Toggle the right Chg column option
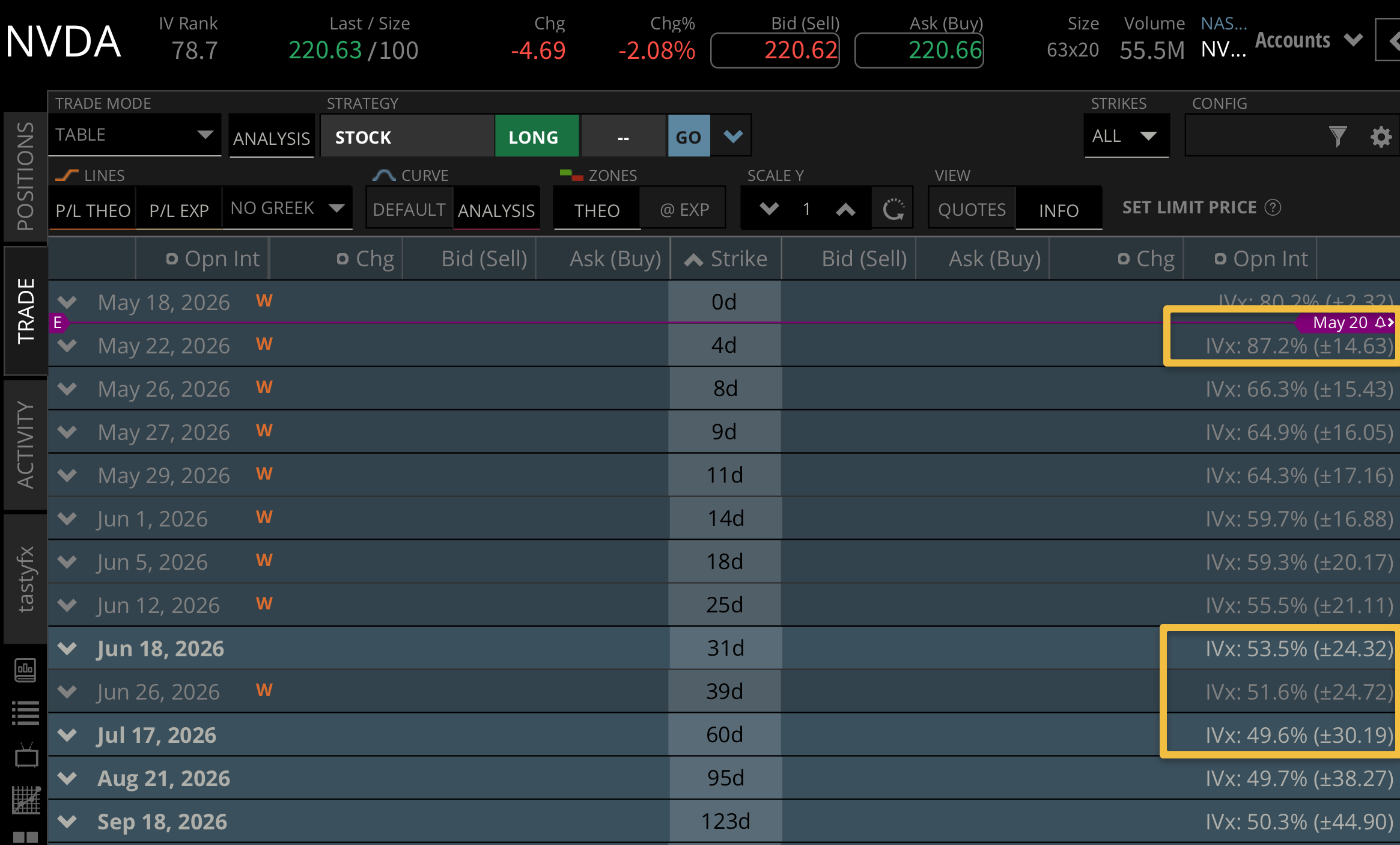 click(1124, 259)
